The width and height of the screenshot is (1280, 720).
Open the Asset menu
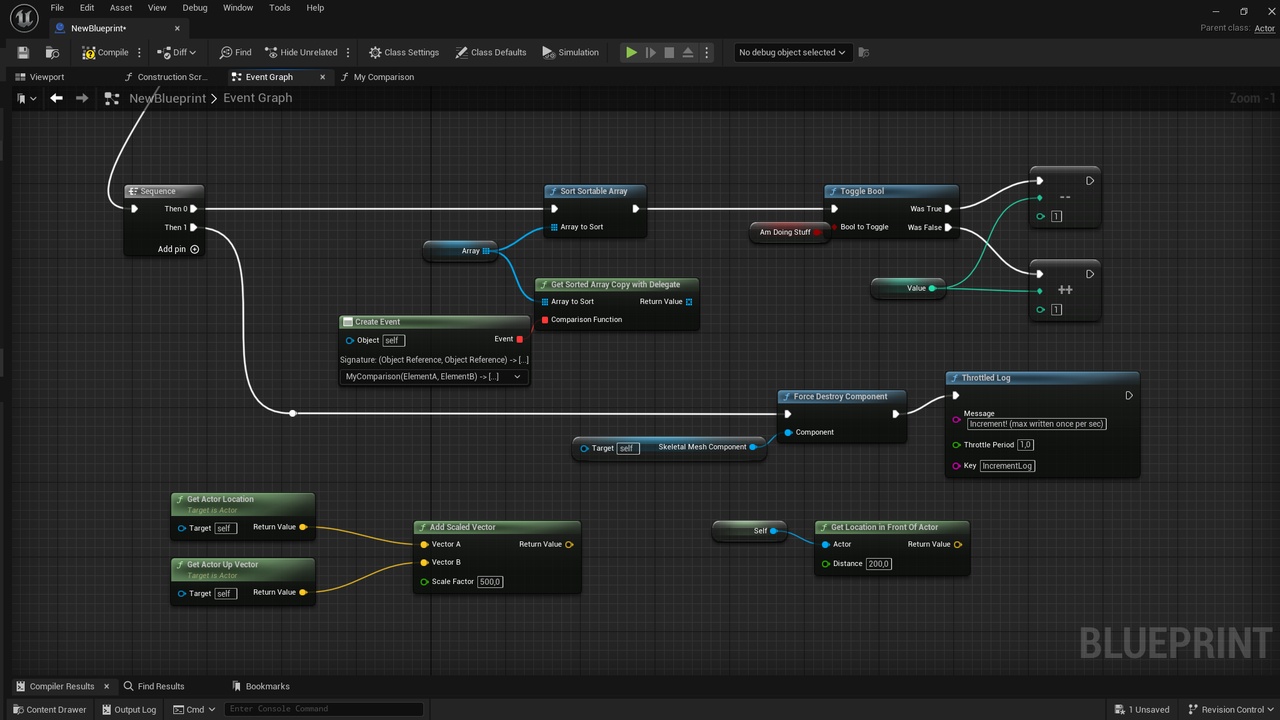point(121,8)
